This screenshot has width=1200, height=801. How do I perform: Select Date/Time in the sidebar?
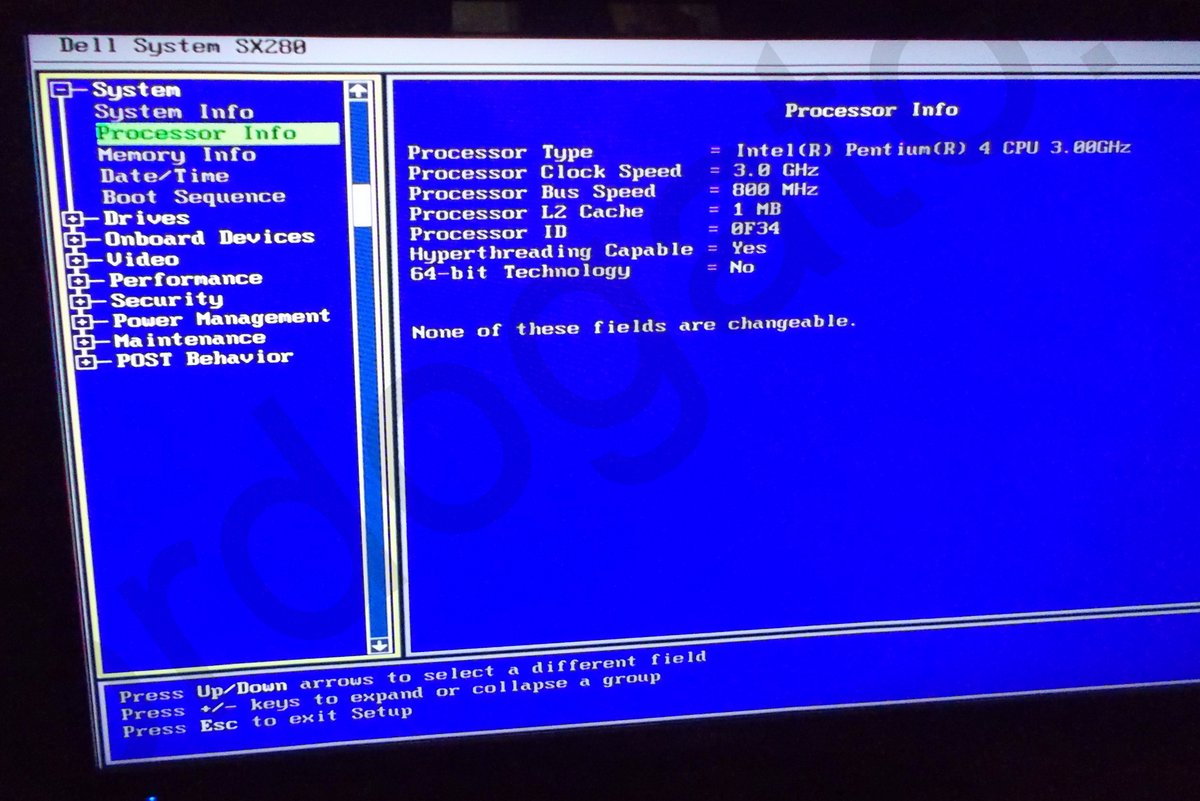coord(165,175)
